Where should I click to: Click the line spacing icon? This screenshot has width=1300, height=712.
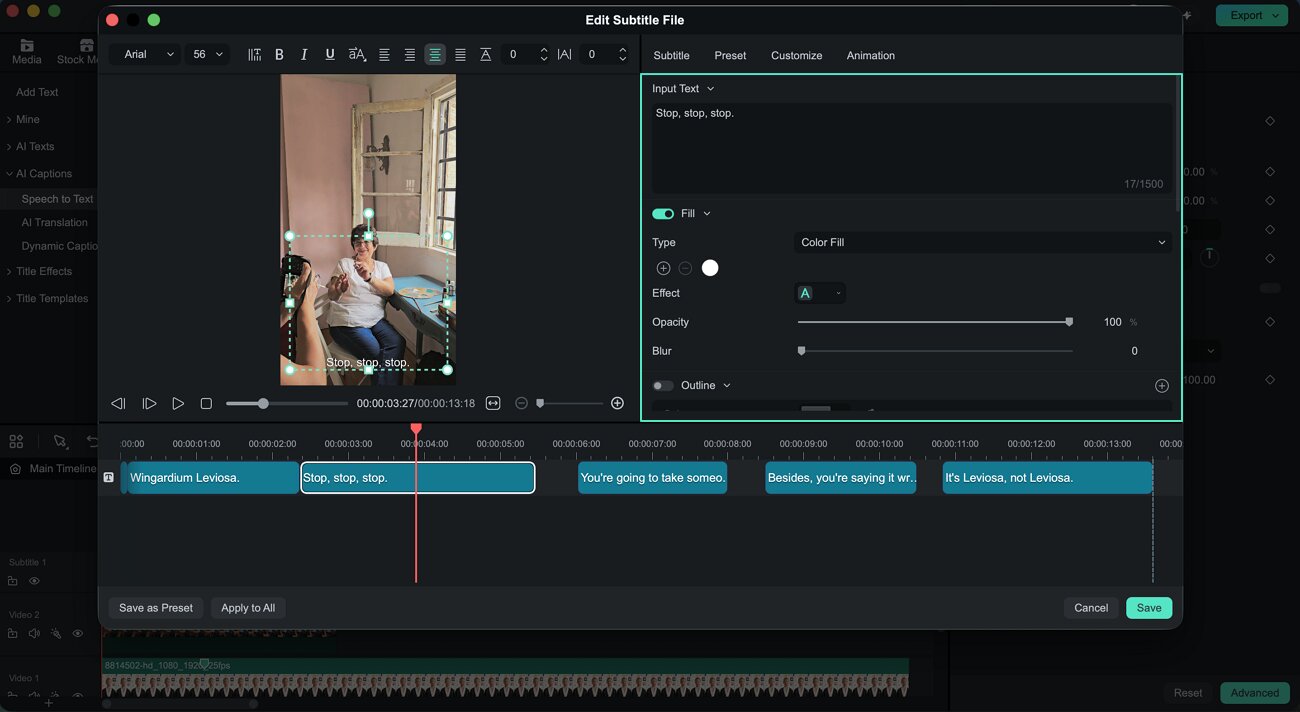pyautogui.click(x=485, y=55)
